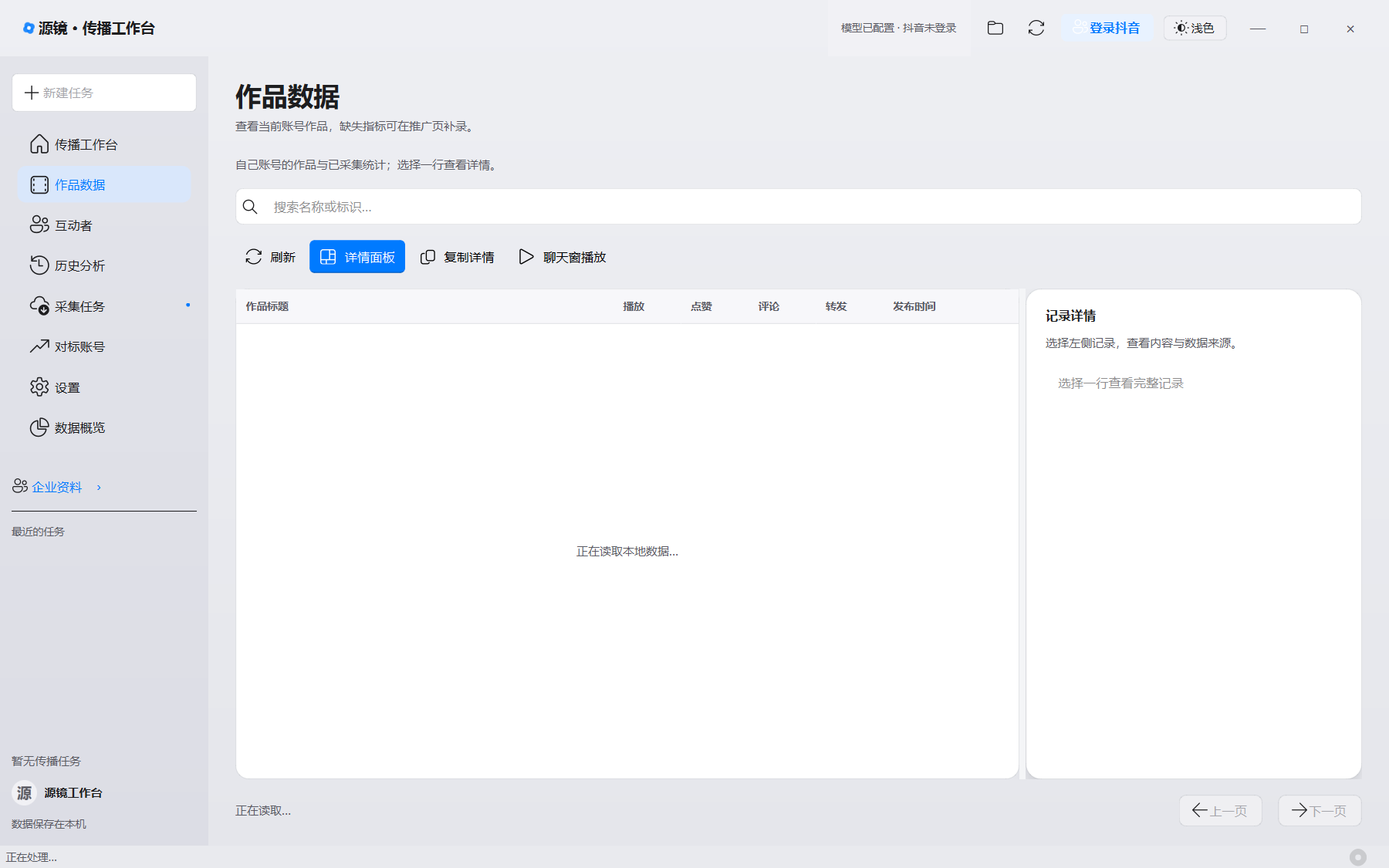Open 对标账号 sidebar item

coord(104,346)
